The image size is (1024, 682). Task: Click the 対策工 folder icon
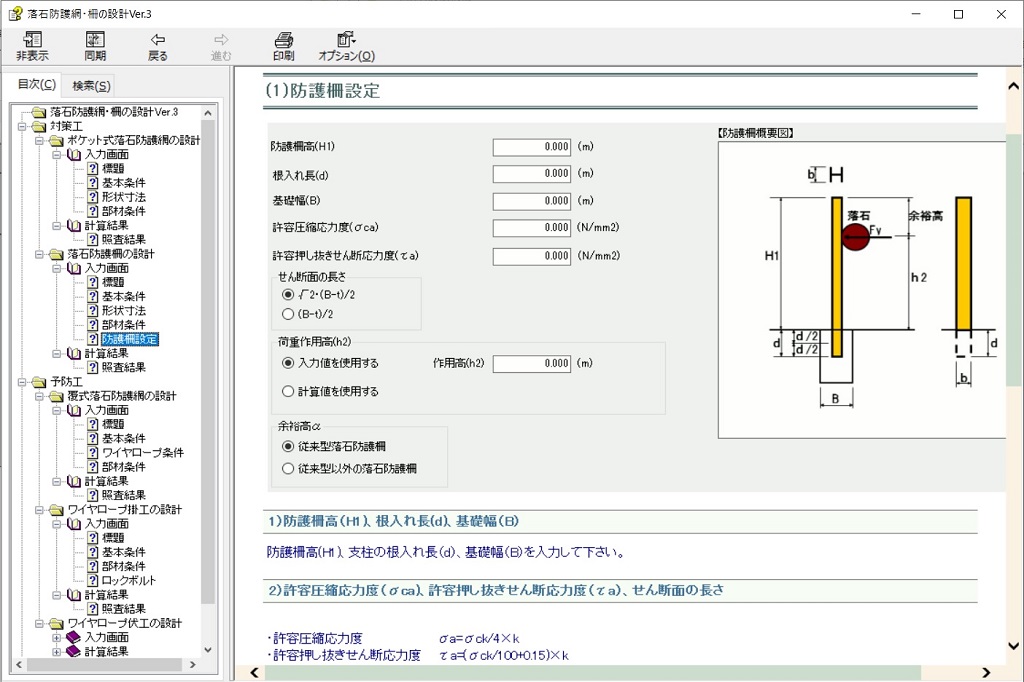(x=39, y=126)
